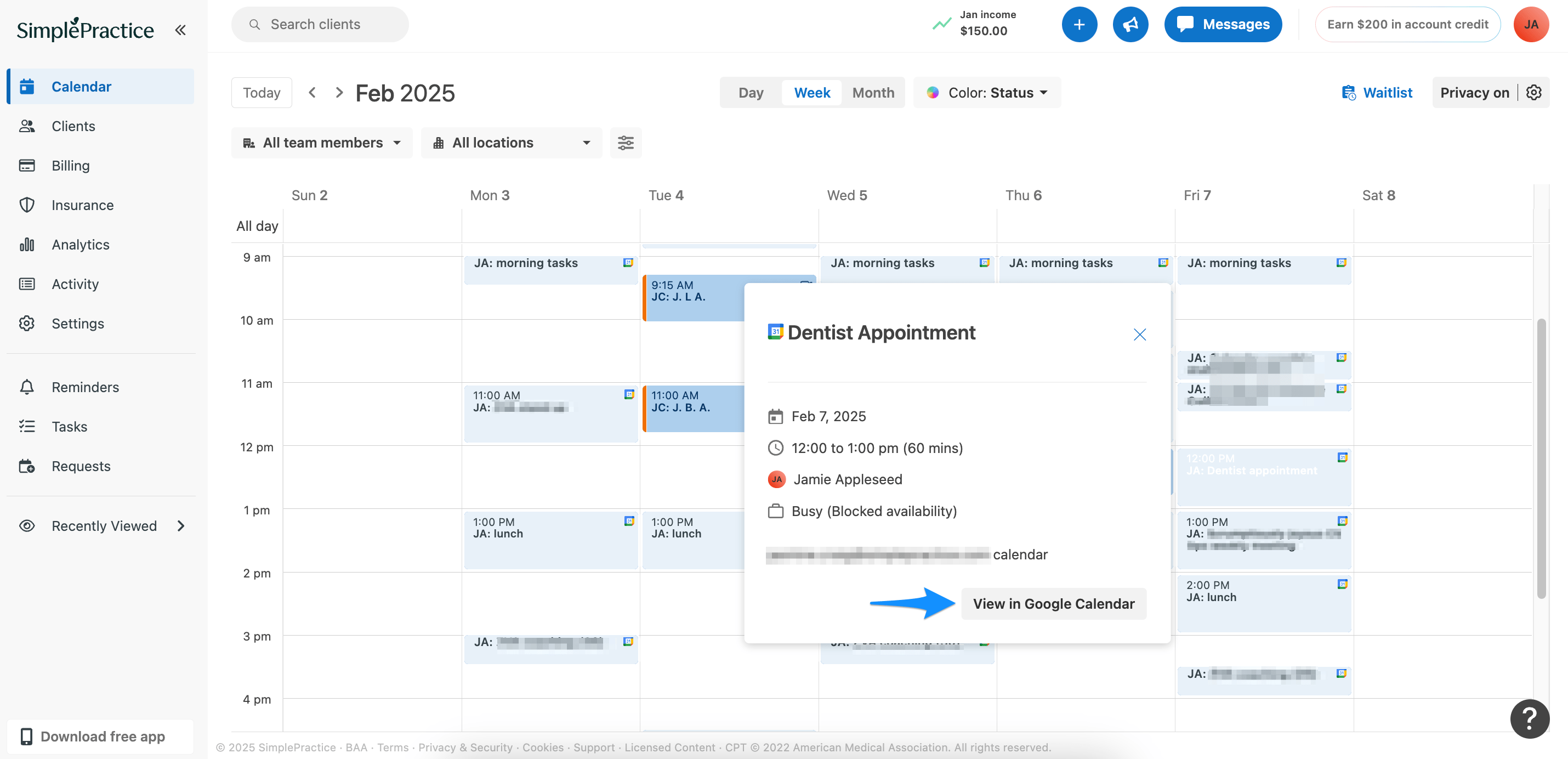Open calendar filter sliders icon

click(x=625, y=143)
